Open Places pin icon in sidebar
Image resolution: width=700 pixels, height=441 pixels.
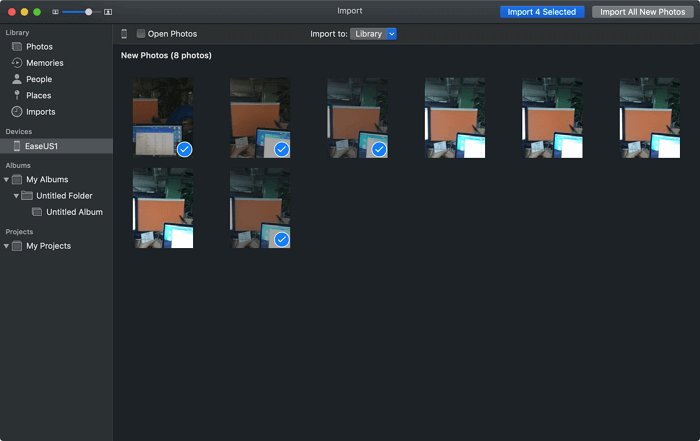[x=17, y=95]
